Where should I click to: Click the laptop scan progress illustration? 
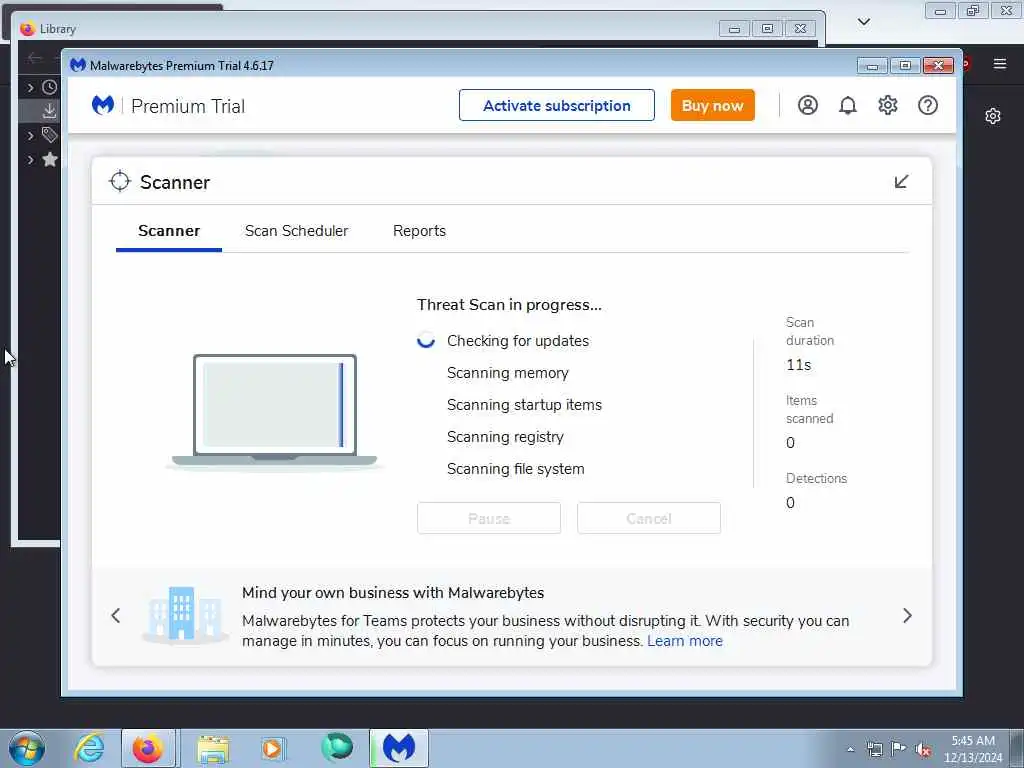click(x=274, y=411)
